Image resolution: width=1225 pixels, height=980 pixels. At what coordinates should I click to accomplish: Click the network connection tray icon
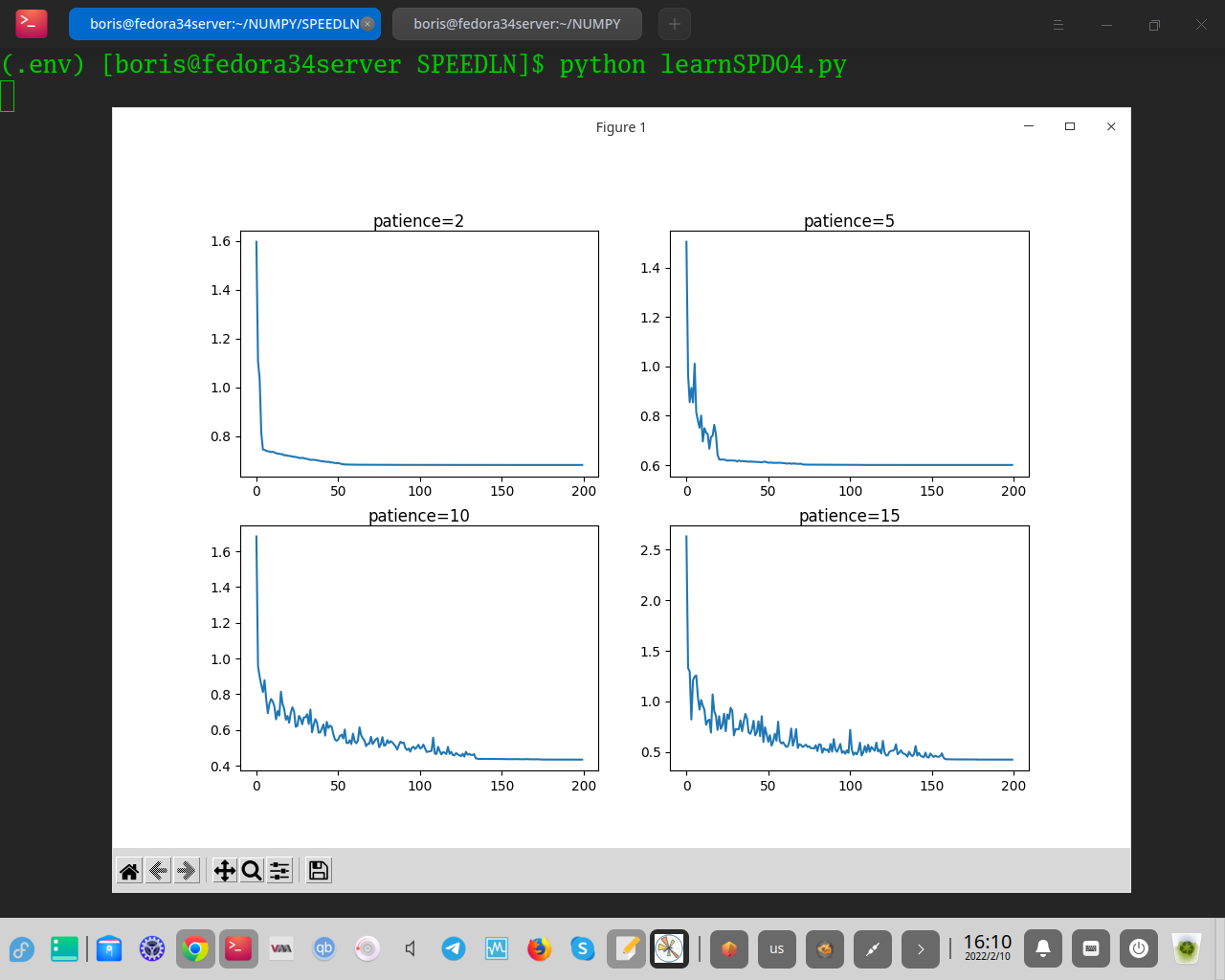pos(873,948)
